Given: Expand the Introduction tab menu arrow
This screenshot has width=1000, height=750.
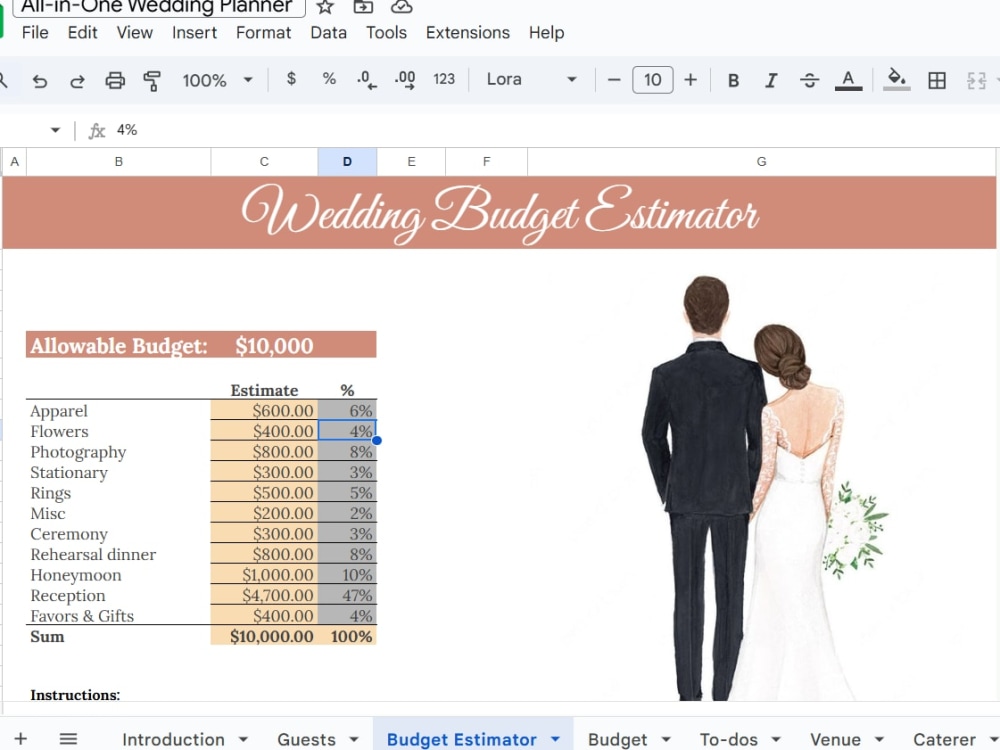Looking at the screenshot, I should coord(243,739).
